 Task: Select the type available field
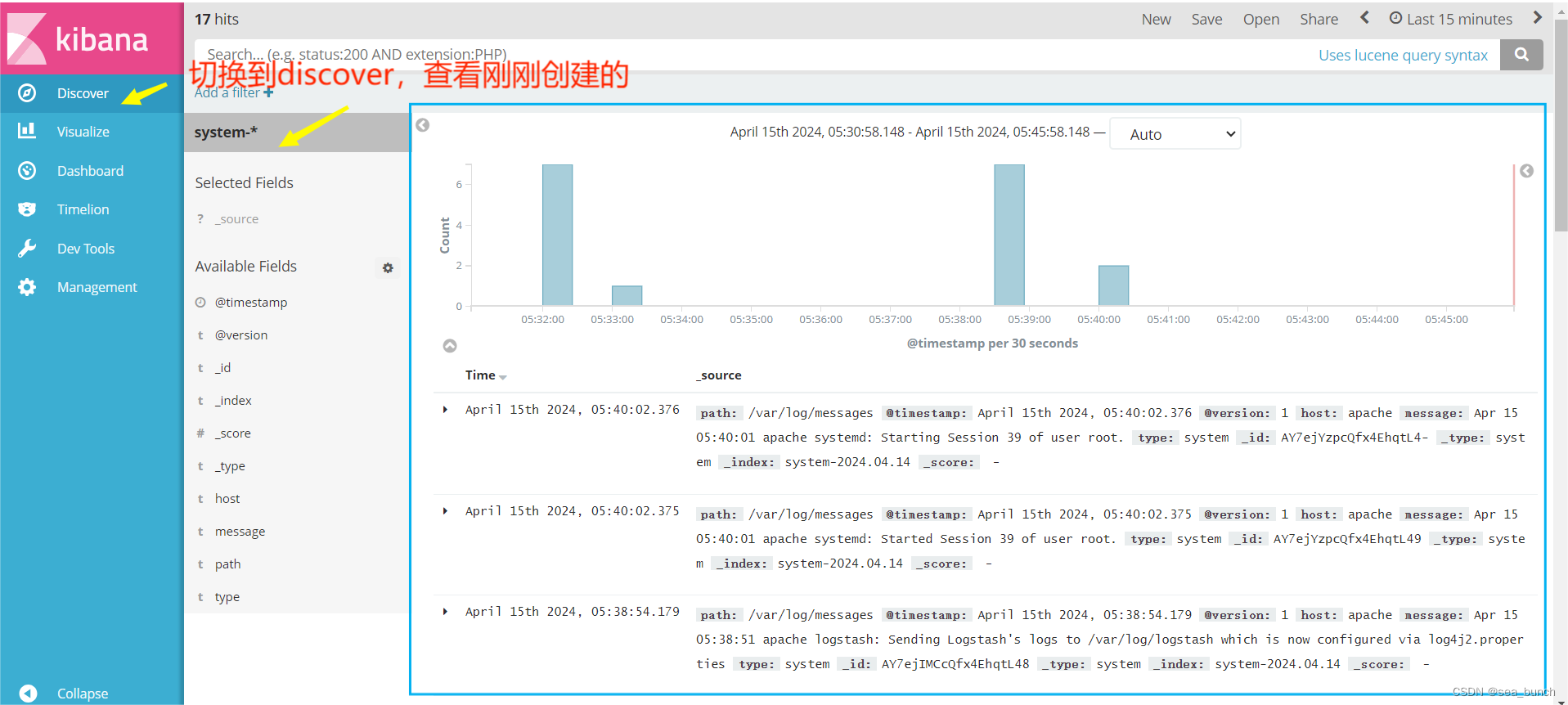pos(227,597)
